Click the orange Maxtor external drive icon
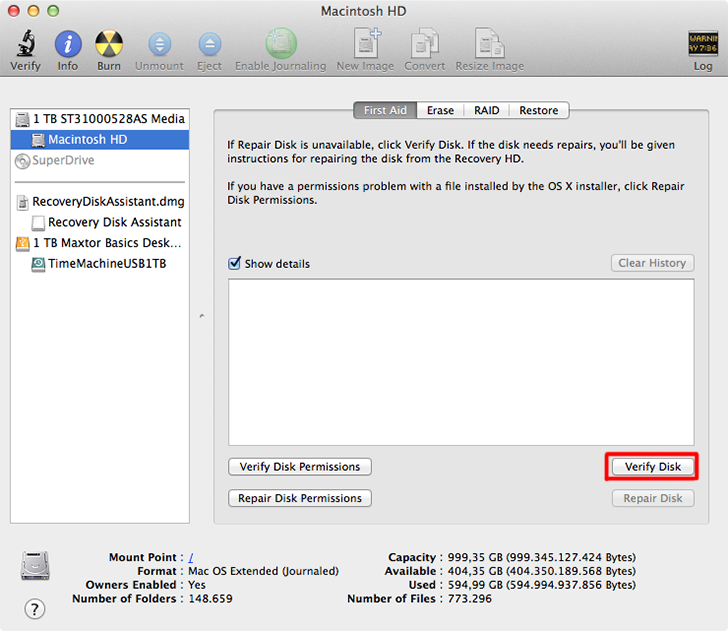 (22, 243)
